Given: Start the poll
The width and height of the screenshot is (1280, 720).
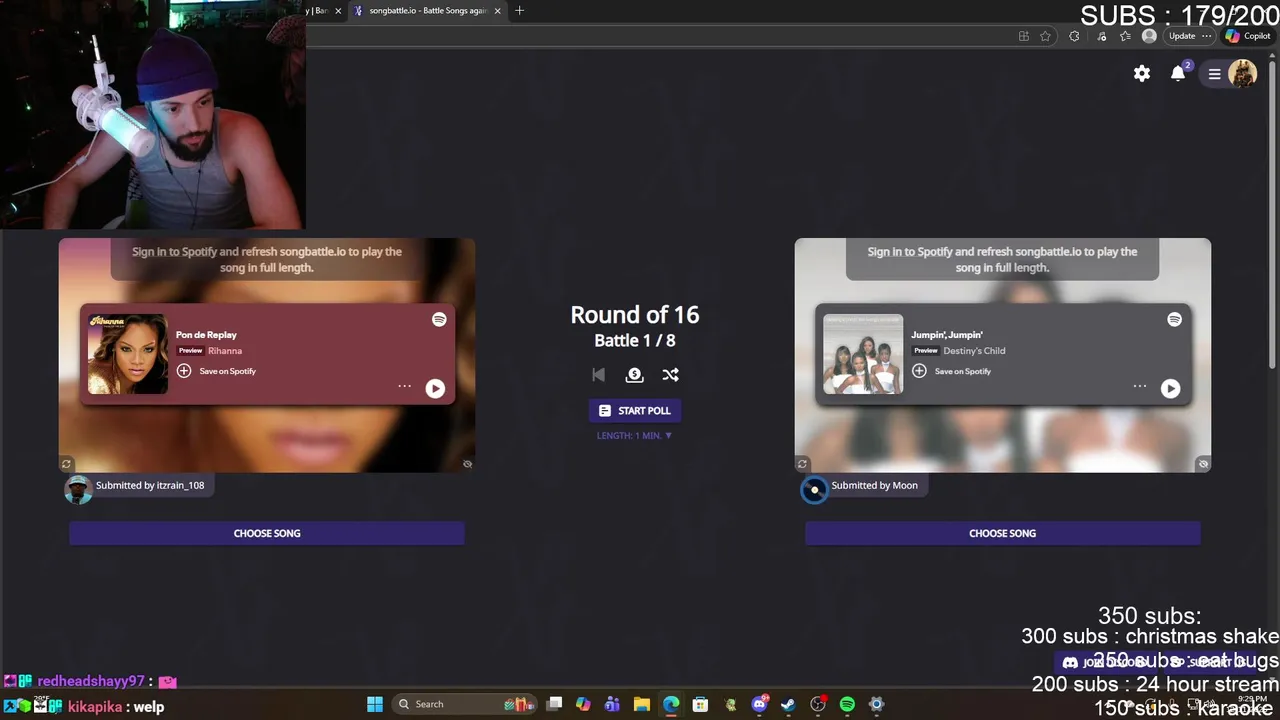Looking at the screenshot, I should pyautogui.click(x=635, y=411).
